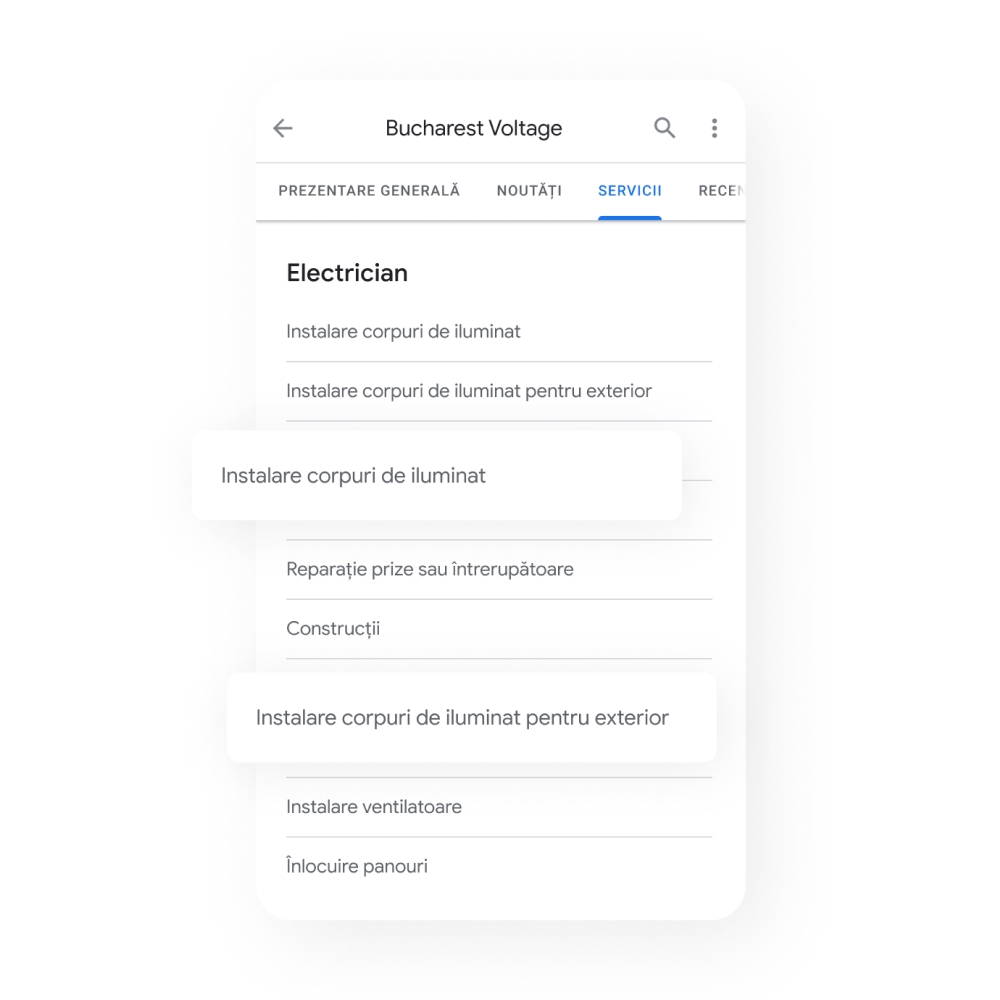Click the blue underline beneath SERVICII

(x=629, y=218)
